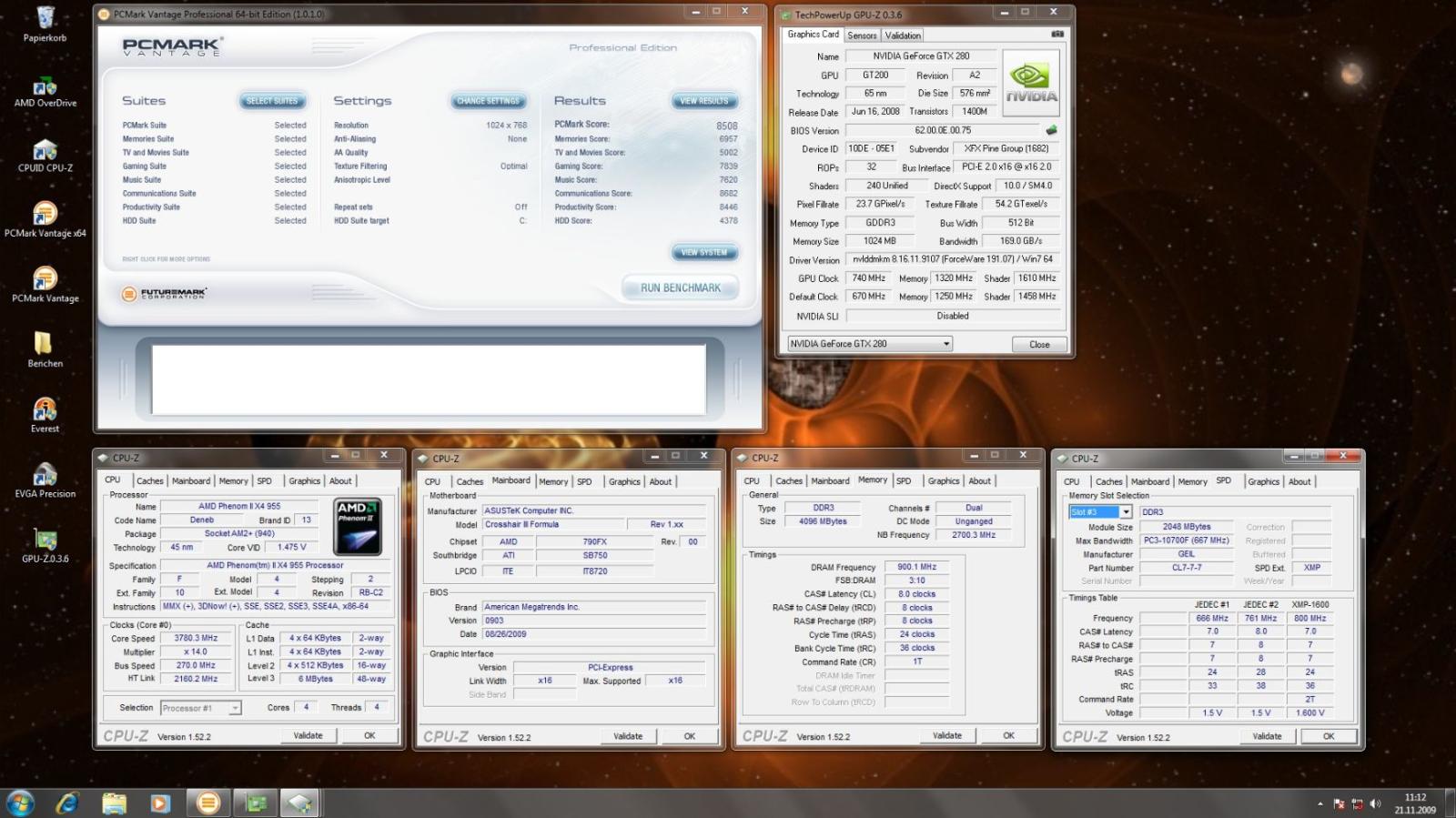Open the Papierkorb recycle bin desktop icon
The image size is (1456, 818).
tap(45, 25)
